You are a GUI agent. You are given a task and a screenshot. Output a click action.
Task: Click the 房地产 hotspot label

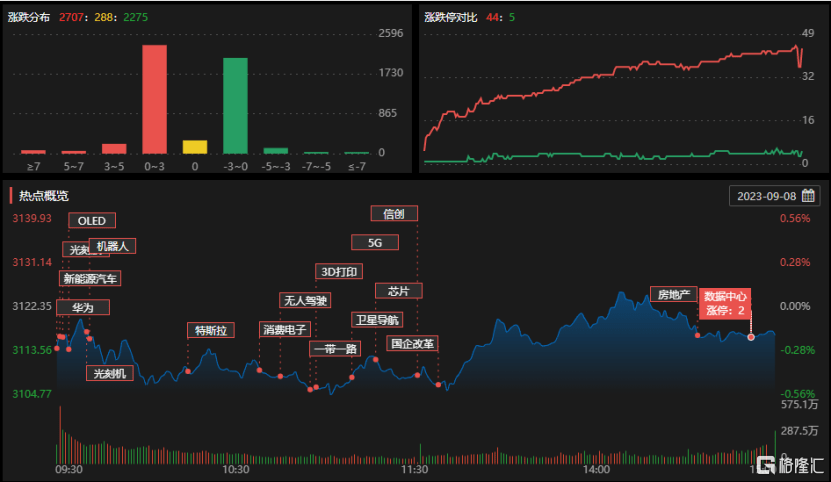[x=672, y=295]
